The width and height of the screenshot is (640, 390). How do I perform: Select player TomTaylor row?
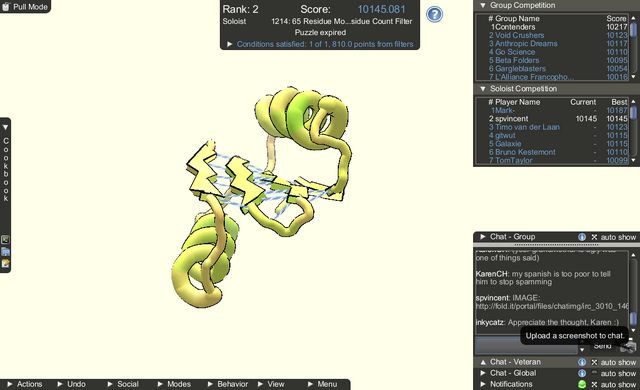point(558,160)
